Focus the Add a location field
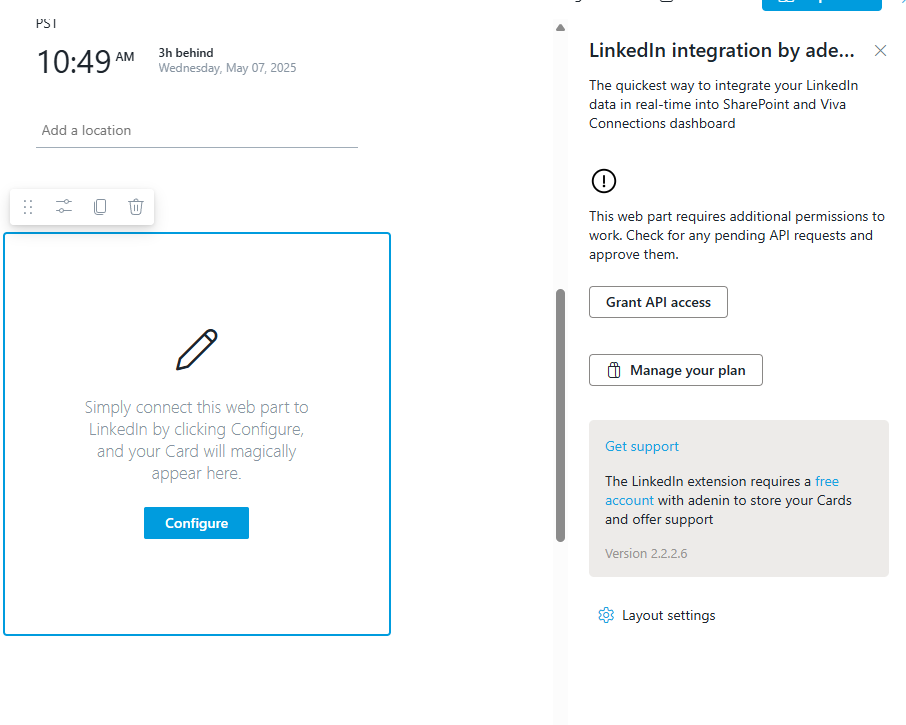The height and width of the screenshot is (725, 906). (x=196, y=130)
